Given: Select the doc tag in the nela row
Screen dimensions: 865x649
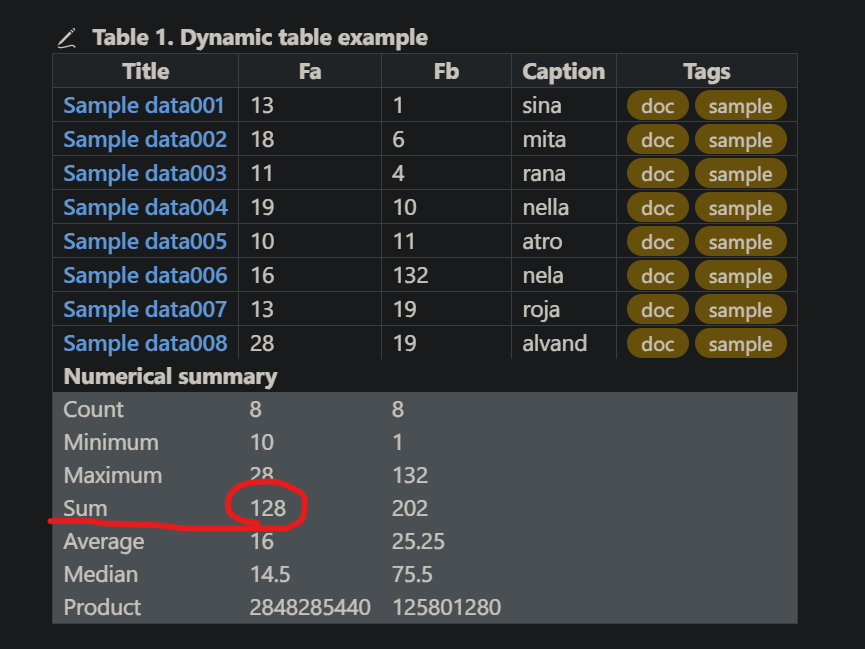Looking at the screenshot, I should [x=658, y=275].
